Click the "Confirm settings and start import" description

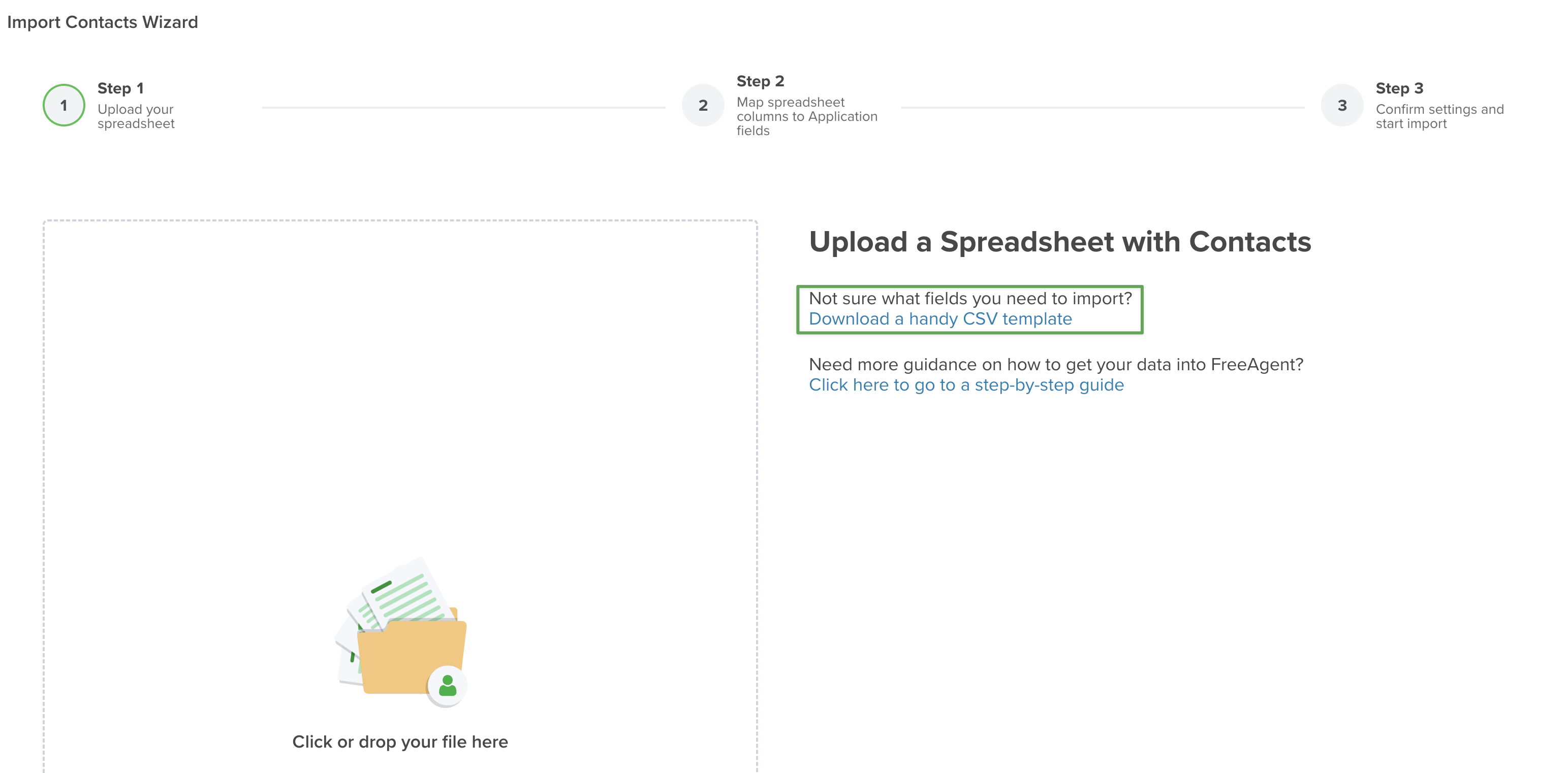[1439, 116]
